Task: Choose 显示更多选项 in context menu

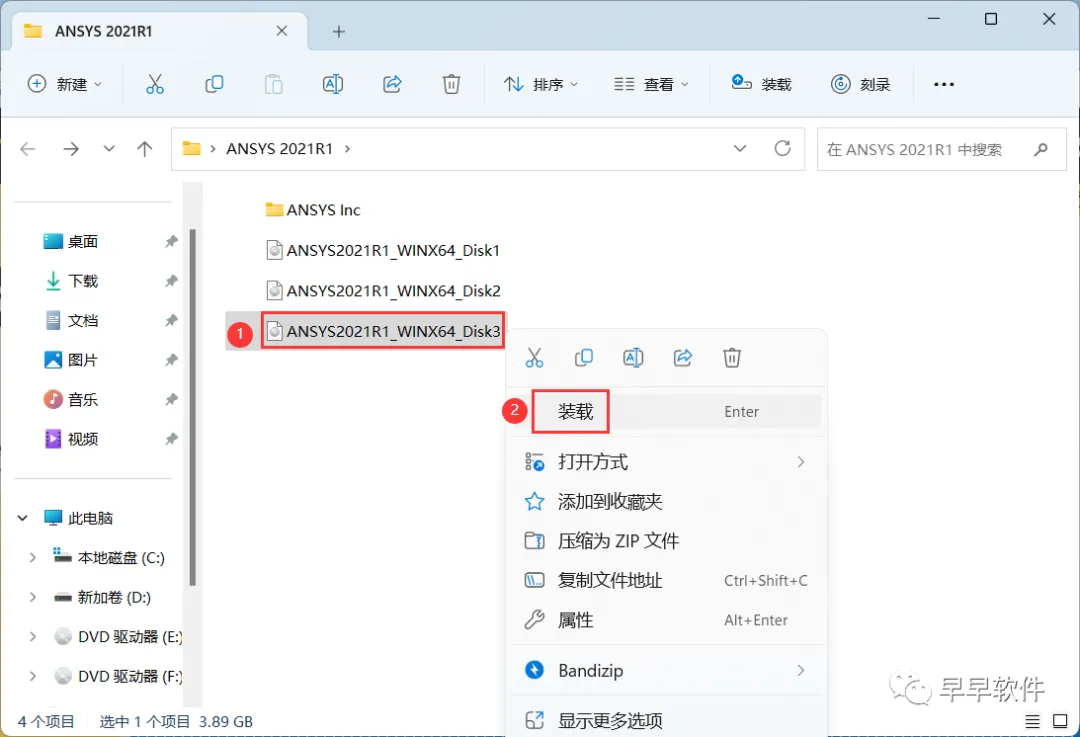Action: pyautogui.click(x=667, y=720)
